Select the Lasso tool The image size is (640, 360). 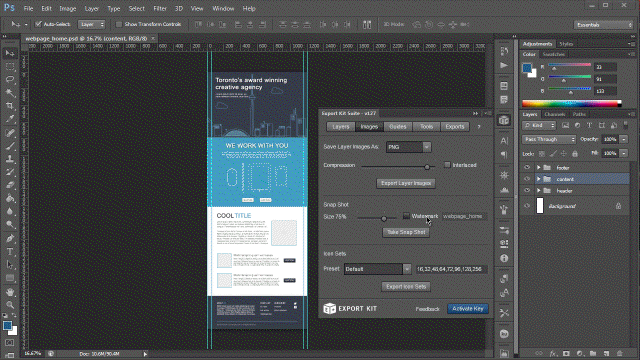click(10, 79)
